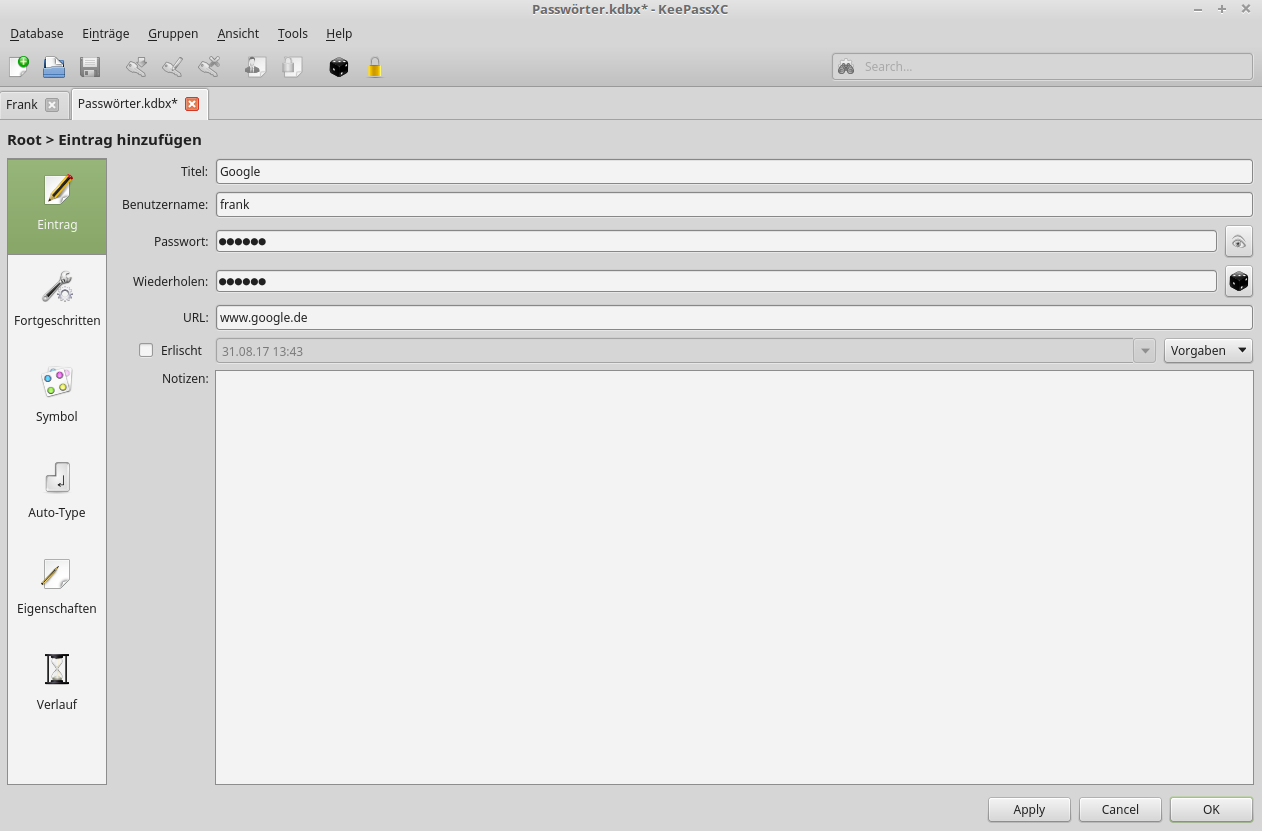Screen dimensions: 1262x831
Task: Click the delete entry key icon
Action: click(208, 67)
